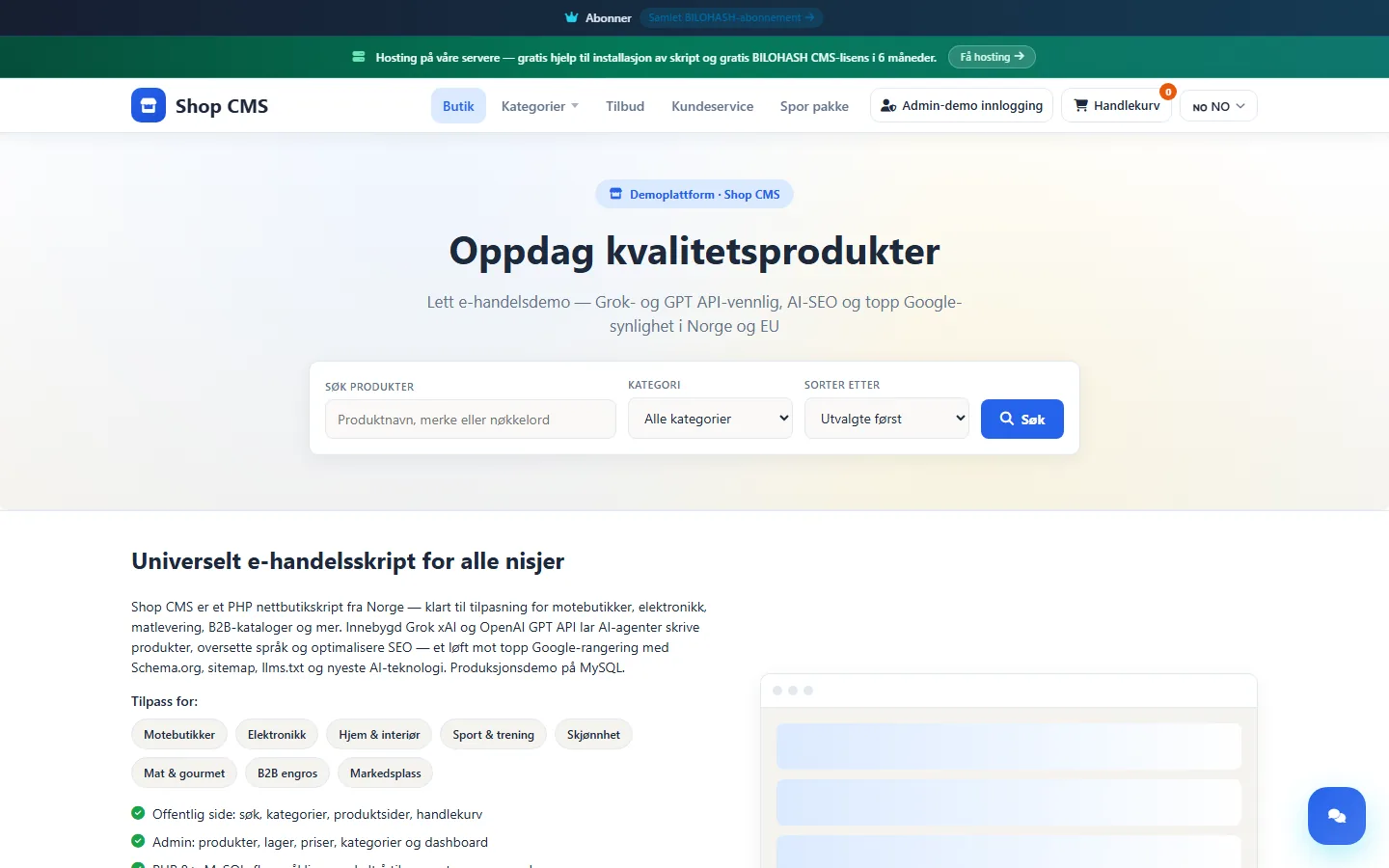Open the Tilbud page
1389x868 pixels.
point(625,106)
